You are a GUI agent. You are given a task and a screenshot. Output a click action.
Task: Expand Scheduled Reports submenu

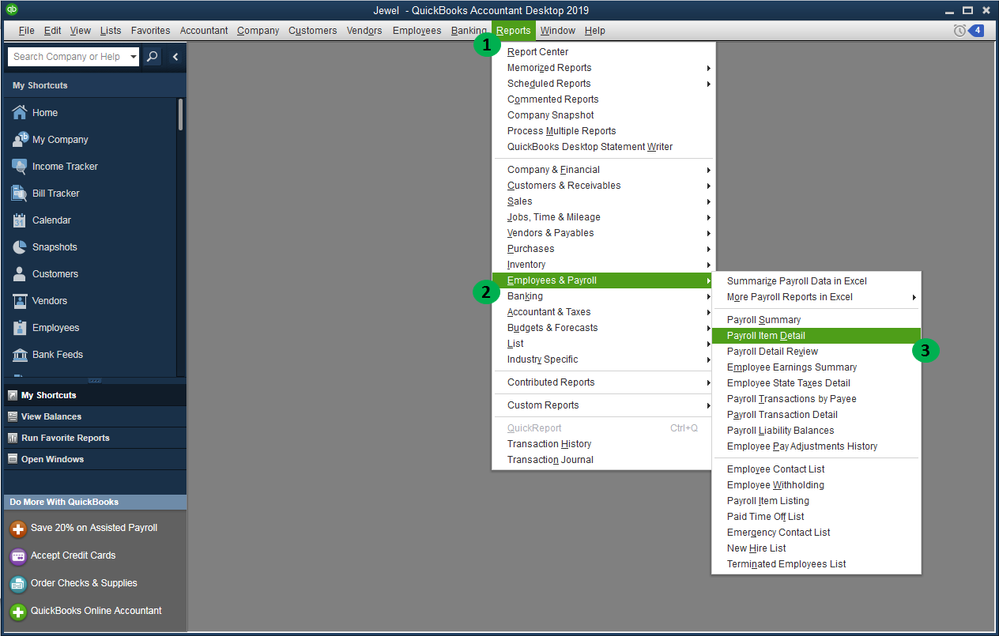[708, 83]
